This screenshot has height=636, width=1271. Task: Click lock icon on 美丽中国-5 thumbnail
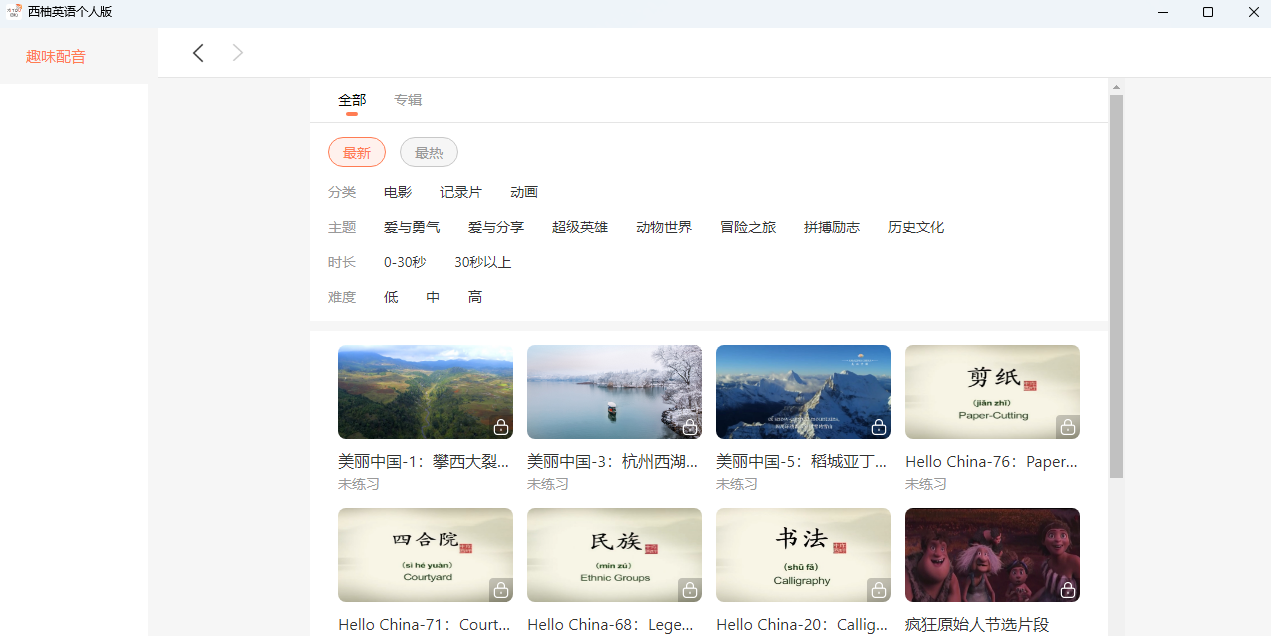(879, 427)
